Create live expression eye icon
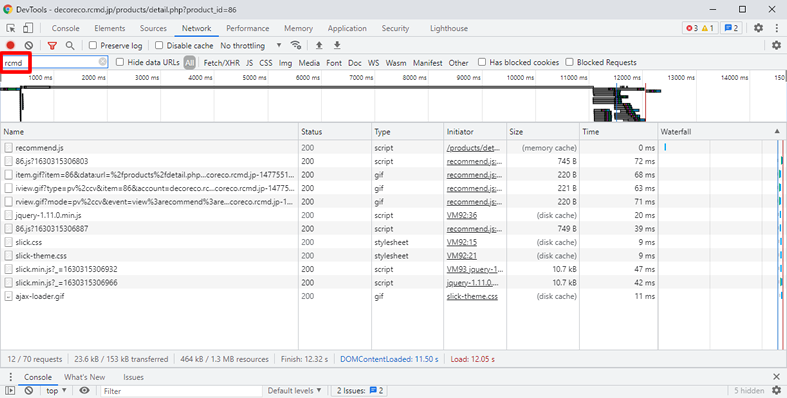The height and width of the screenshot is (398, 787). pyautogui.click(x=84, y=390)
